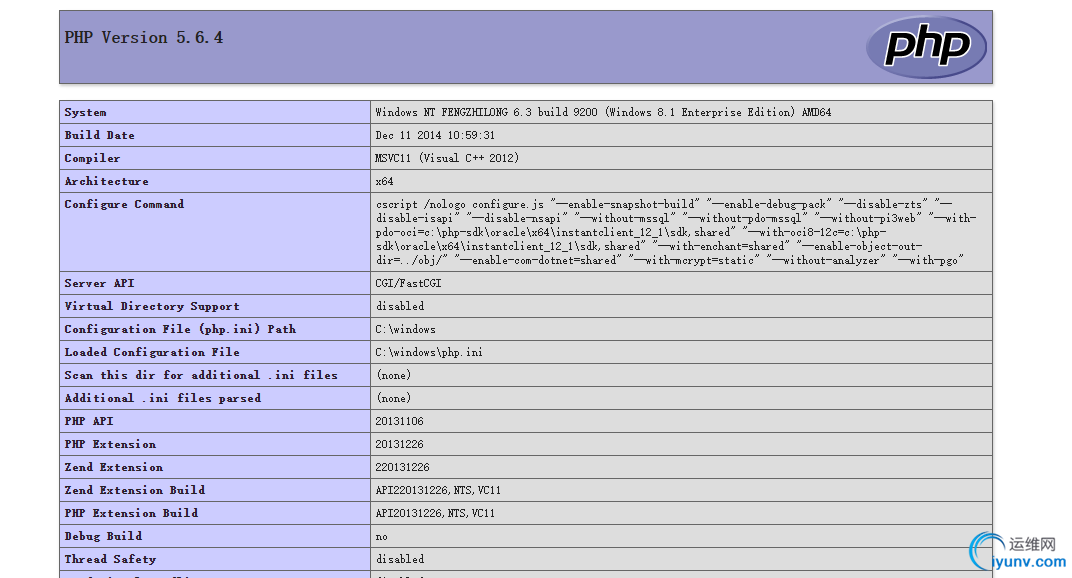Select "(none)" in the Scan this dir row
Viewport: 1072px width, 578px height.
coord(394,375)
